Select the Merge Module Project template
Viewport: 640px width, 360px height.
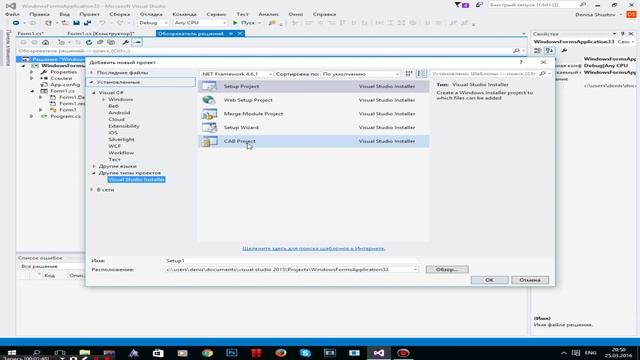313,114
